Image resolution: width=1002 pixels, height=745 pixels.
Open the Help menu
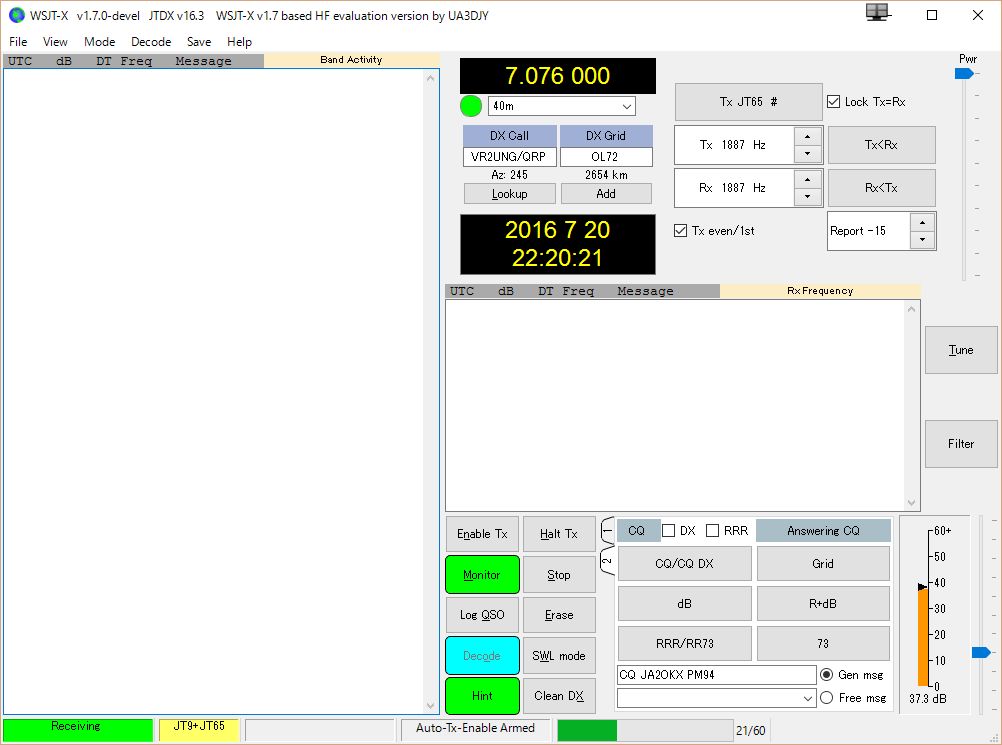(239, 42)
